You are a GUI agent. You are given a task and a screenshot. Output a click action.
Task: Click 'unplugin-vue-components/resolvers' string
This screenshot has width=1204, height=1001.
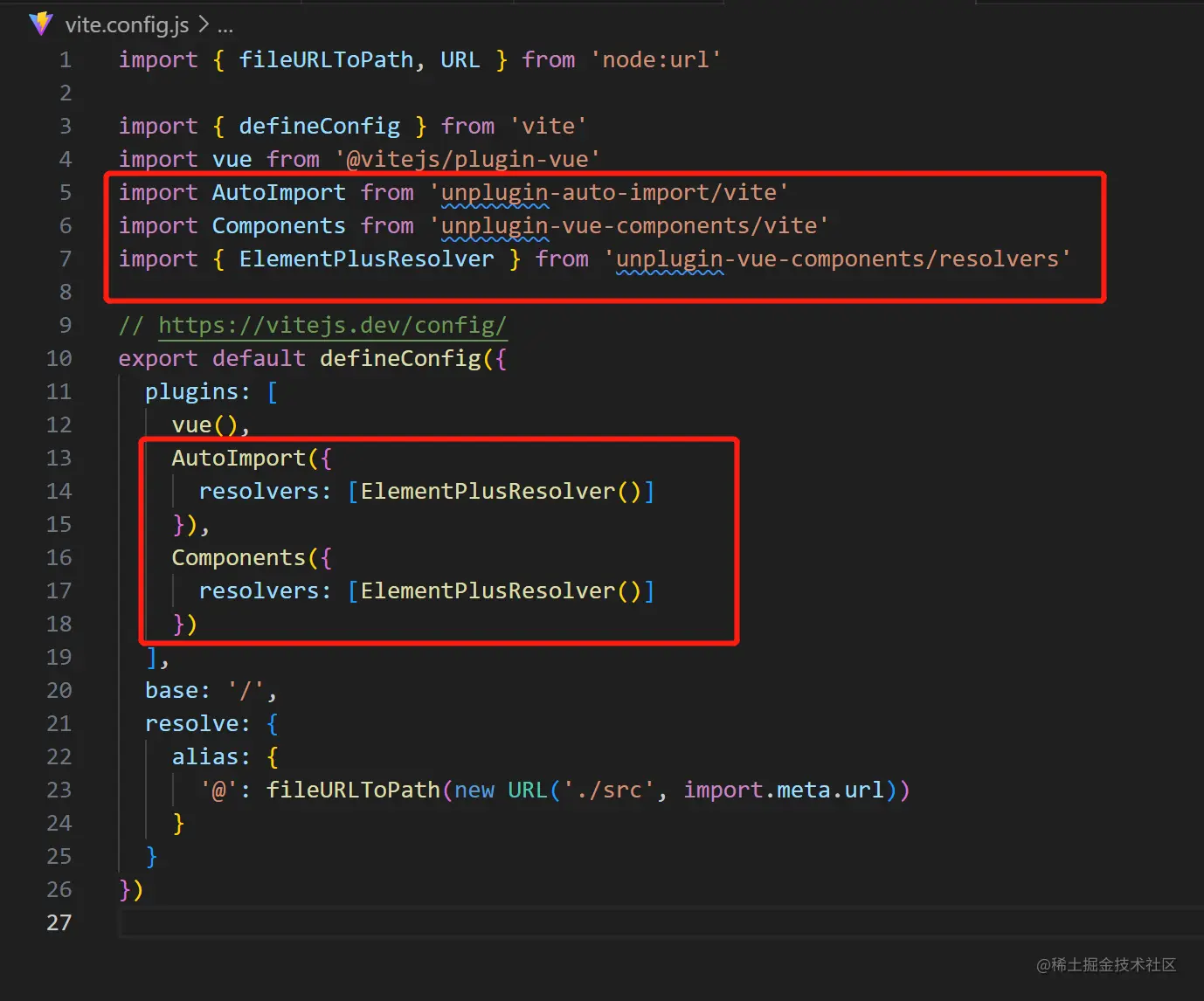pyautogui.click(x=837, y=259)
